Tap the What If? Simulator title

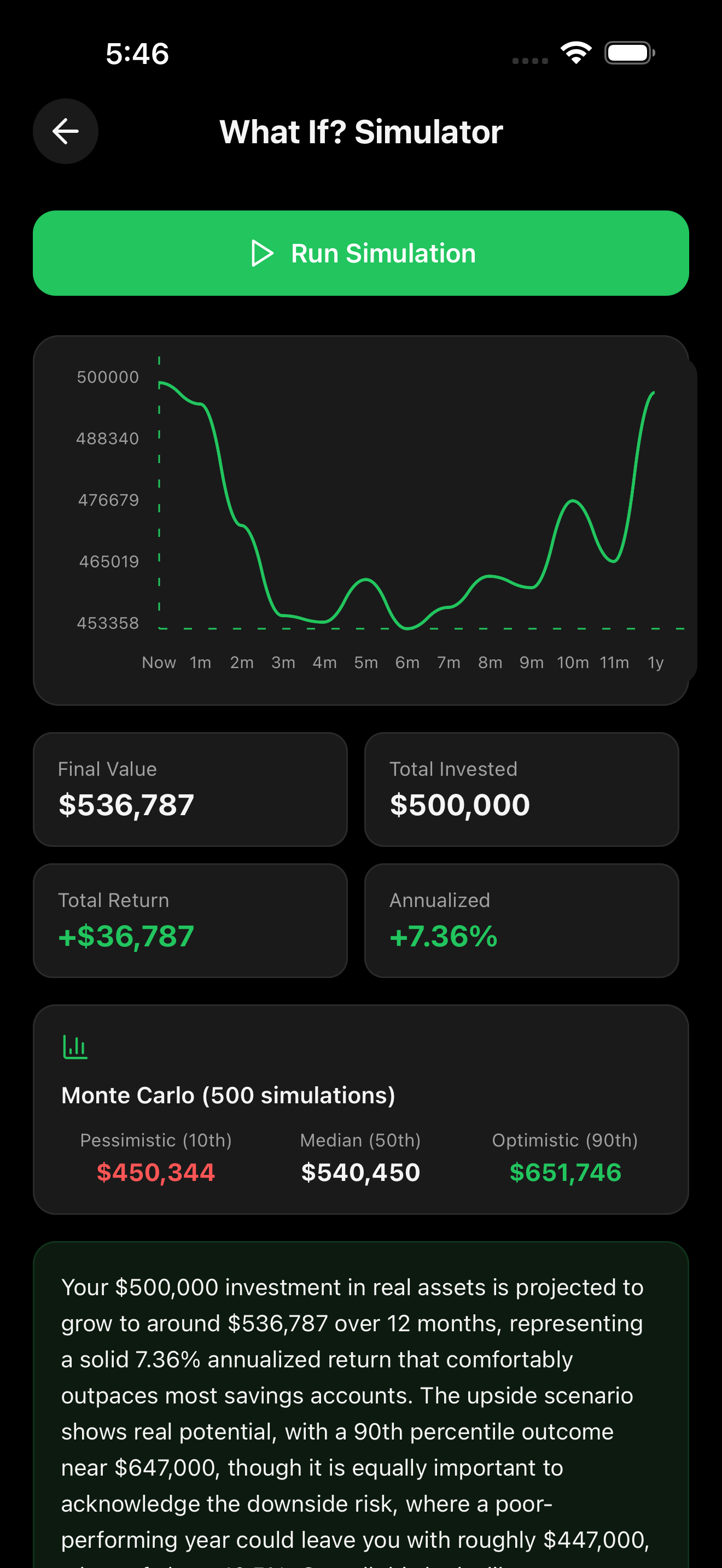coord(361,131)
